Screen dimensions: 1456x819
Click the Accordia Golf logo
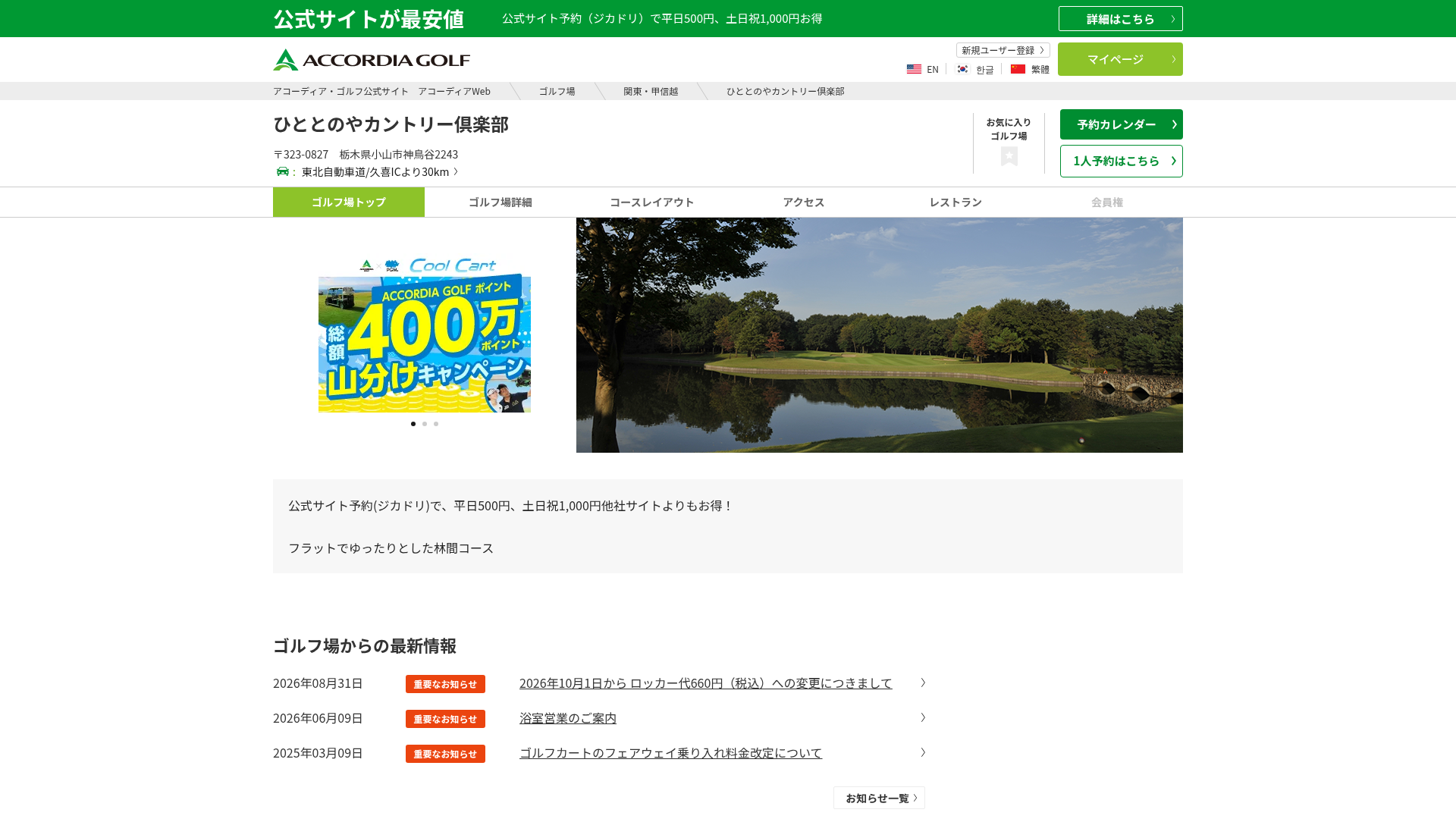pyautogui.click(x=372, y=60)
